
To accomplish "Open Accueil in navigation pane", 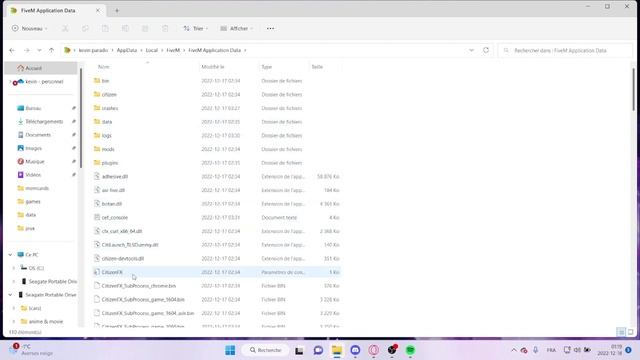I will tap(41, 68).
